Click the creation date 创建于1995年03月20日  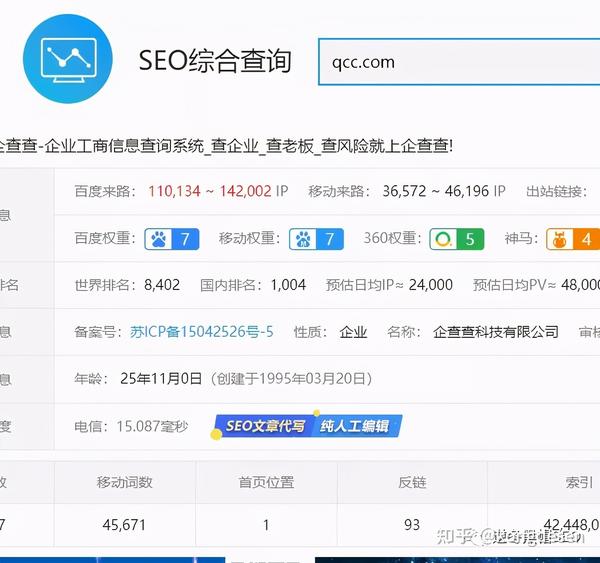click(291, 379)
